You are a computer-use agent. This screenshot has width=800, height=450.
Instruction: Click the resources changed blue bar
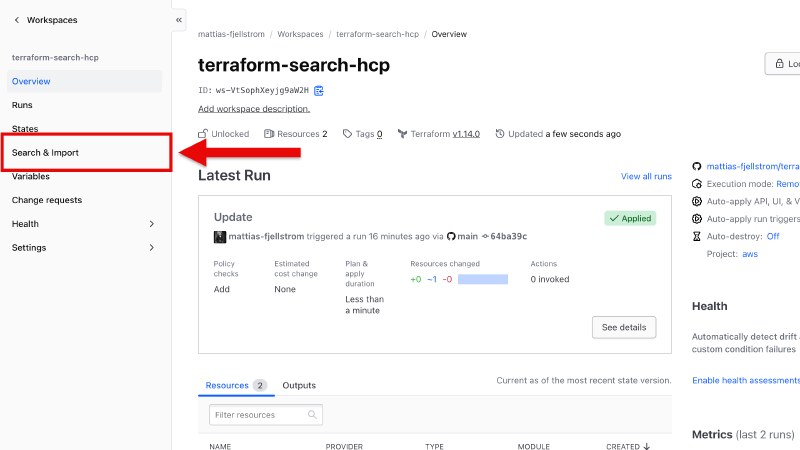(483, 279)
